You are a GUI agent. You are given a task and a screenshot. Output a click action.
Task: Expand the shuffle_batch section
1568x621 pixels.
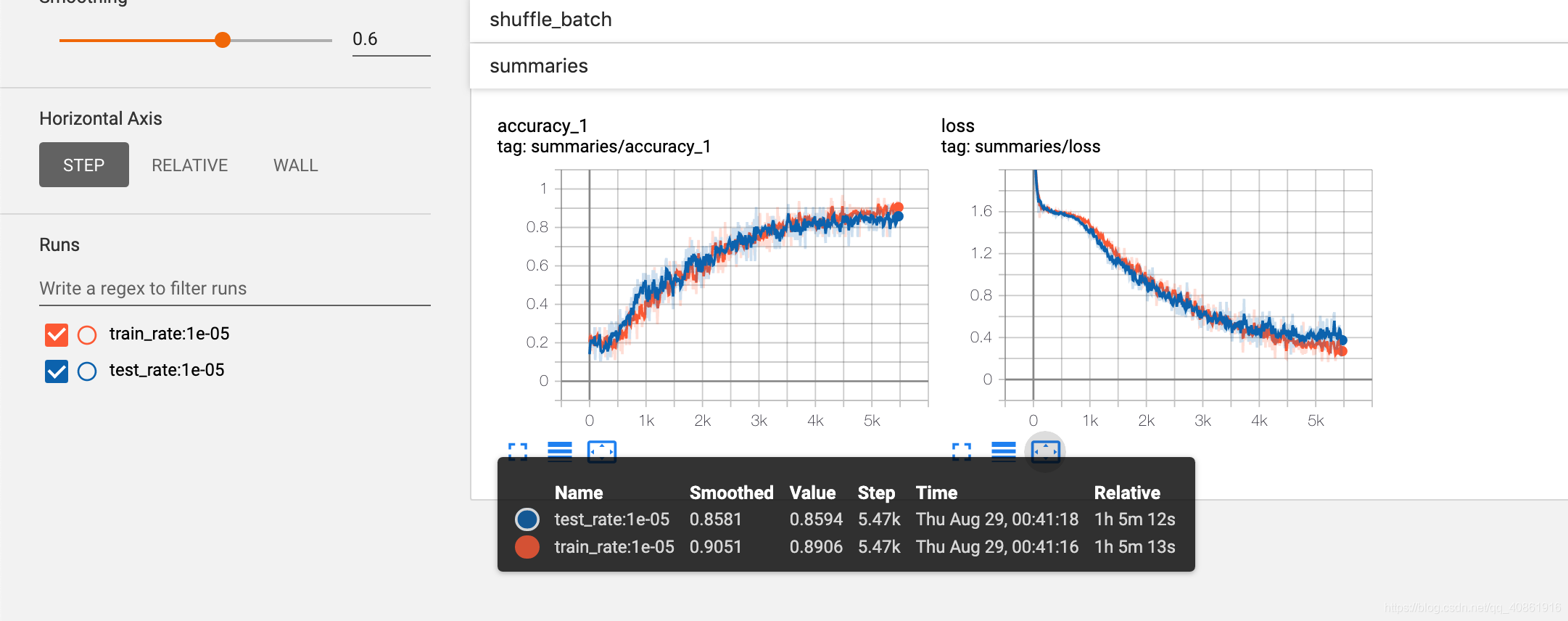(x=1019, y=20)
